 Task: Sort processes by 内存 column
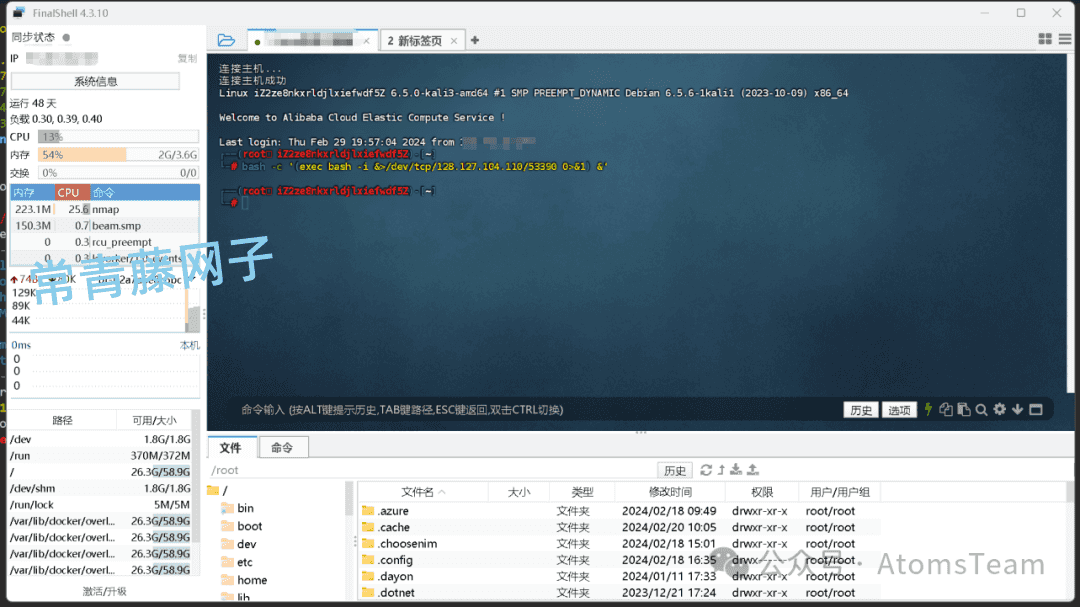tap(32, 192)
